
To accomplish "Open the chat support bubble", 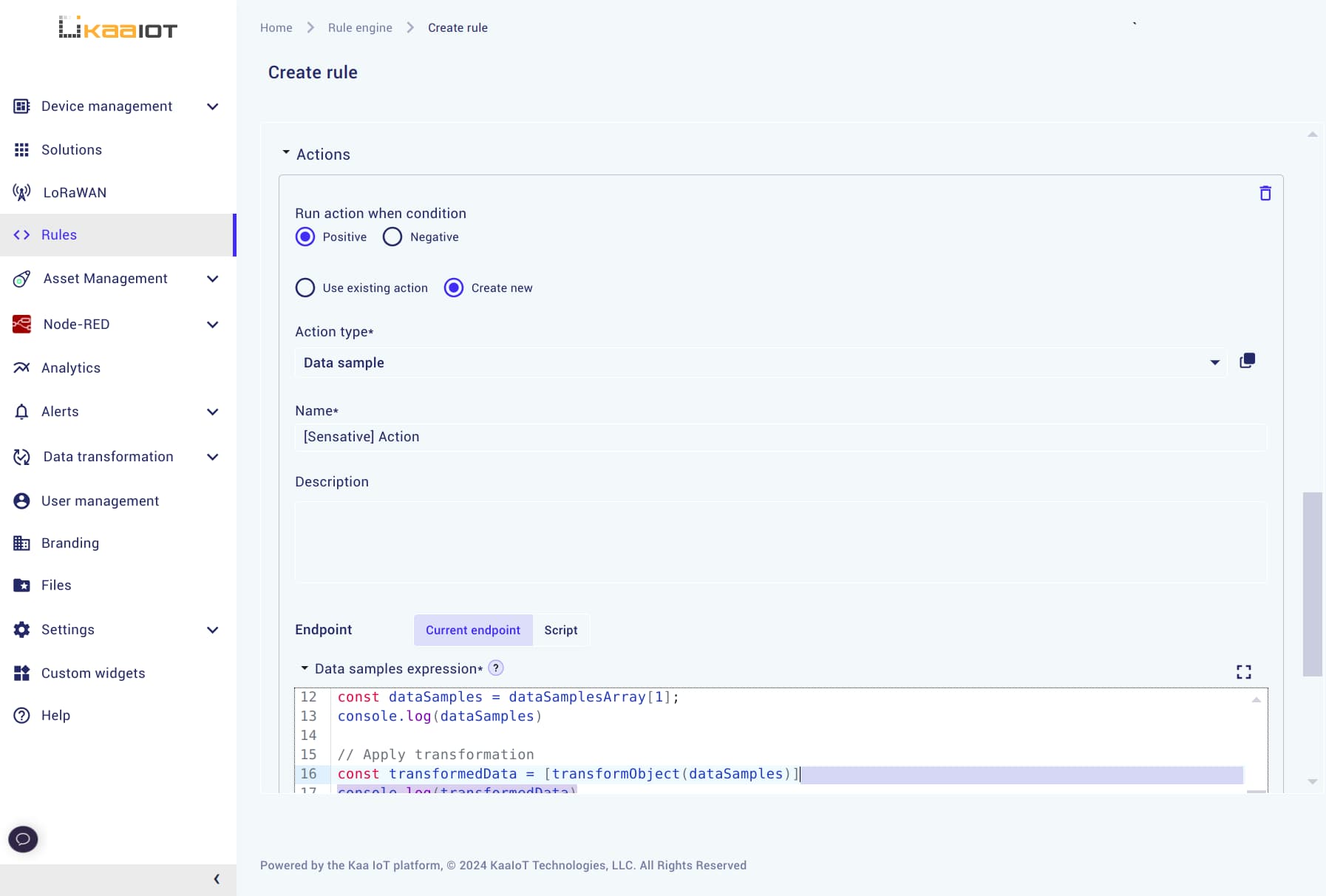I will click(x=23, y=839).
